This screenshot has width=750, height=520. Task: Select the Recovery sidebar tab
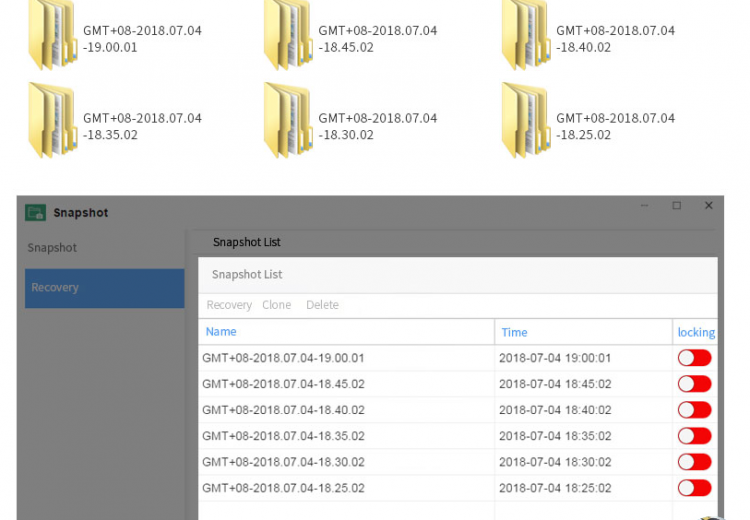[x=104, y=288]
